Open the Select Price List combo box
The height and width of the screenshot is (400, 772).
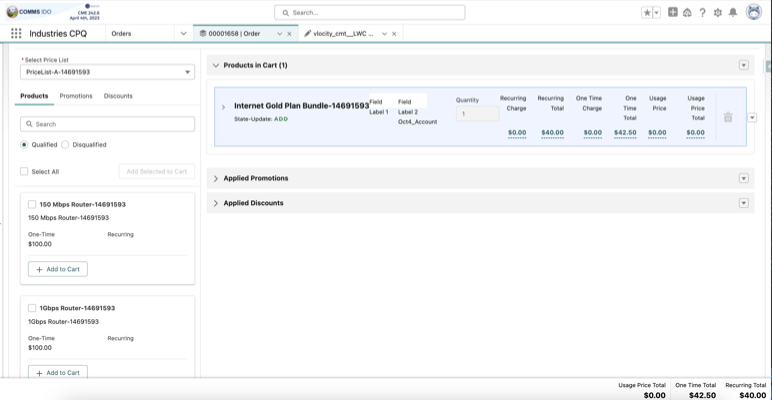click(x=107, y=72)
